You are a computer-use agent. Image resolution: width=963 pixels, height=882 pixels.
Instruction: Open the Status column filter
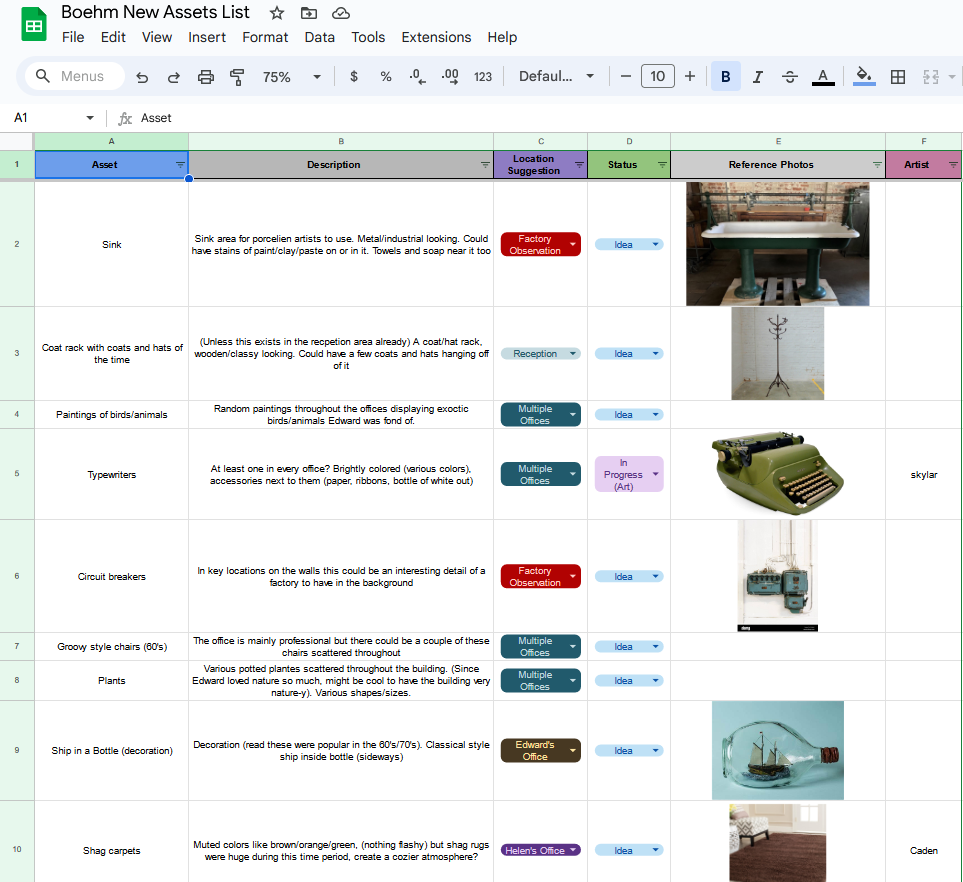tap(662, 165)
